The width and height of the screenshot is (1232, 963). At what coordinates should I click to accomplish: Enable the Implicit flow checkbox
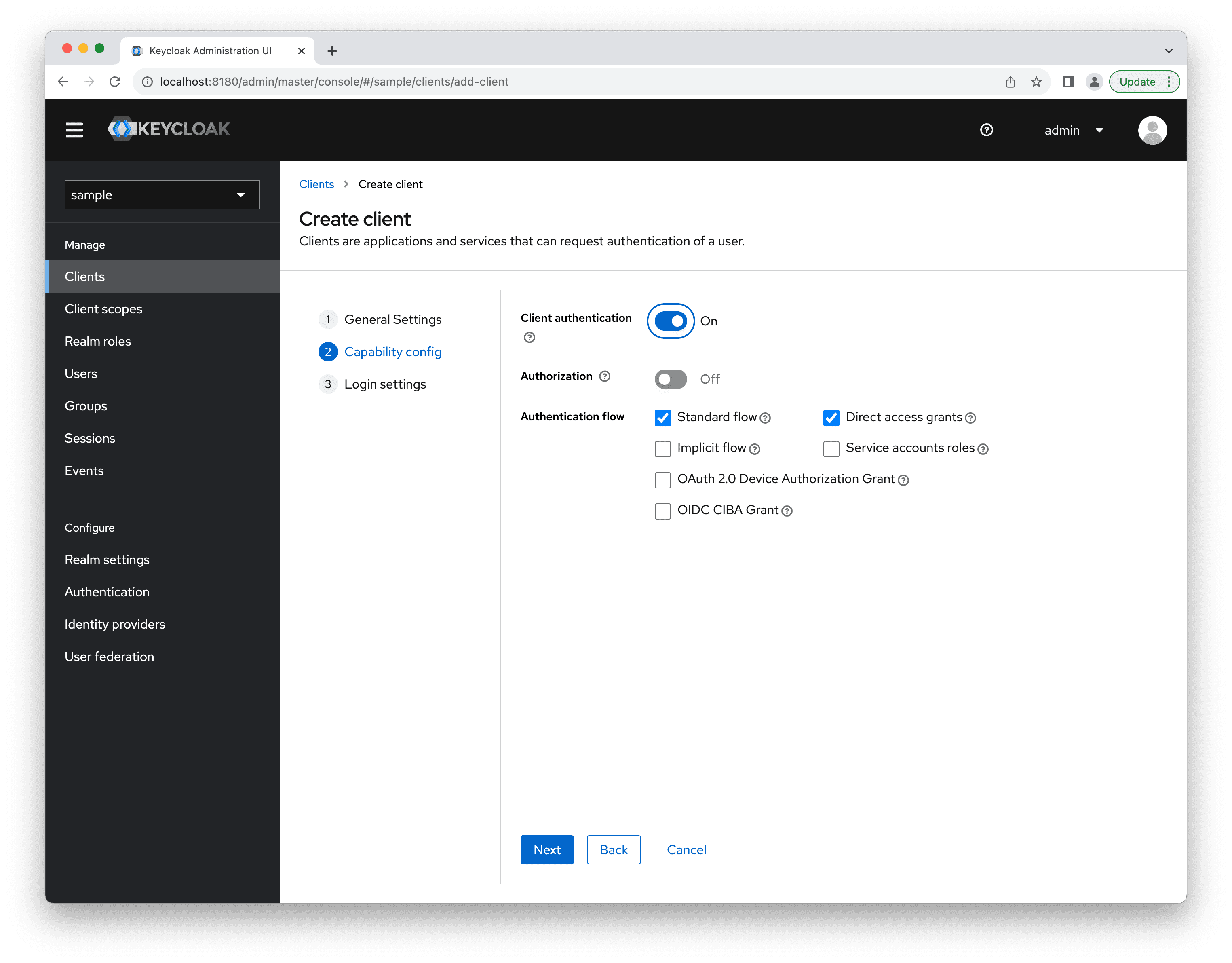[663, 448]
